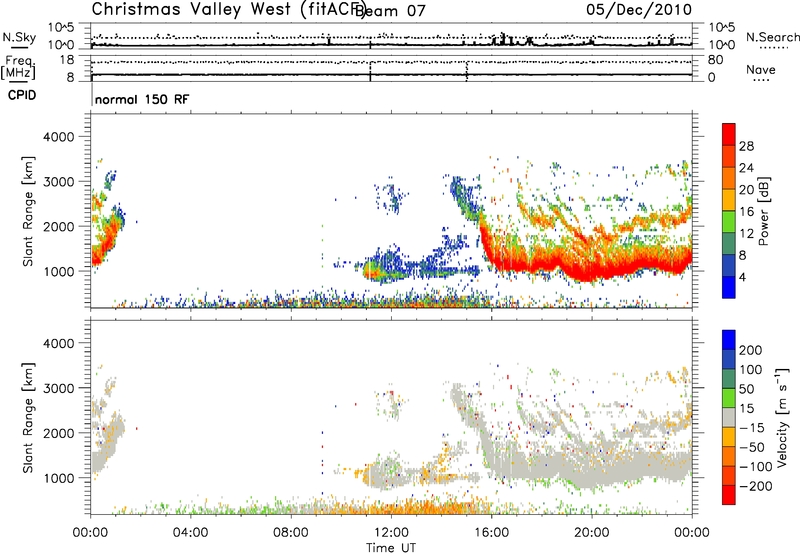Select the "Beam 07" label
This screenshot has width=800, height=554.
(x=390, y=11)
